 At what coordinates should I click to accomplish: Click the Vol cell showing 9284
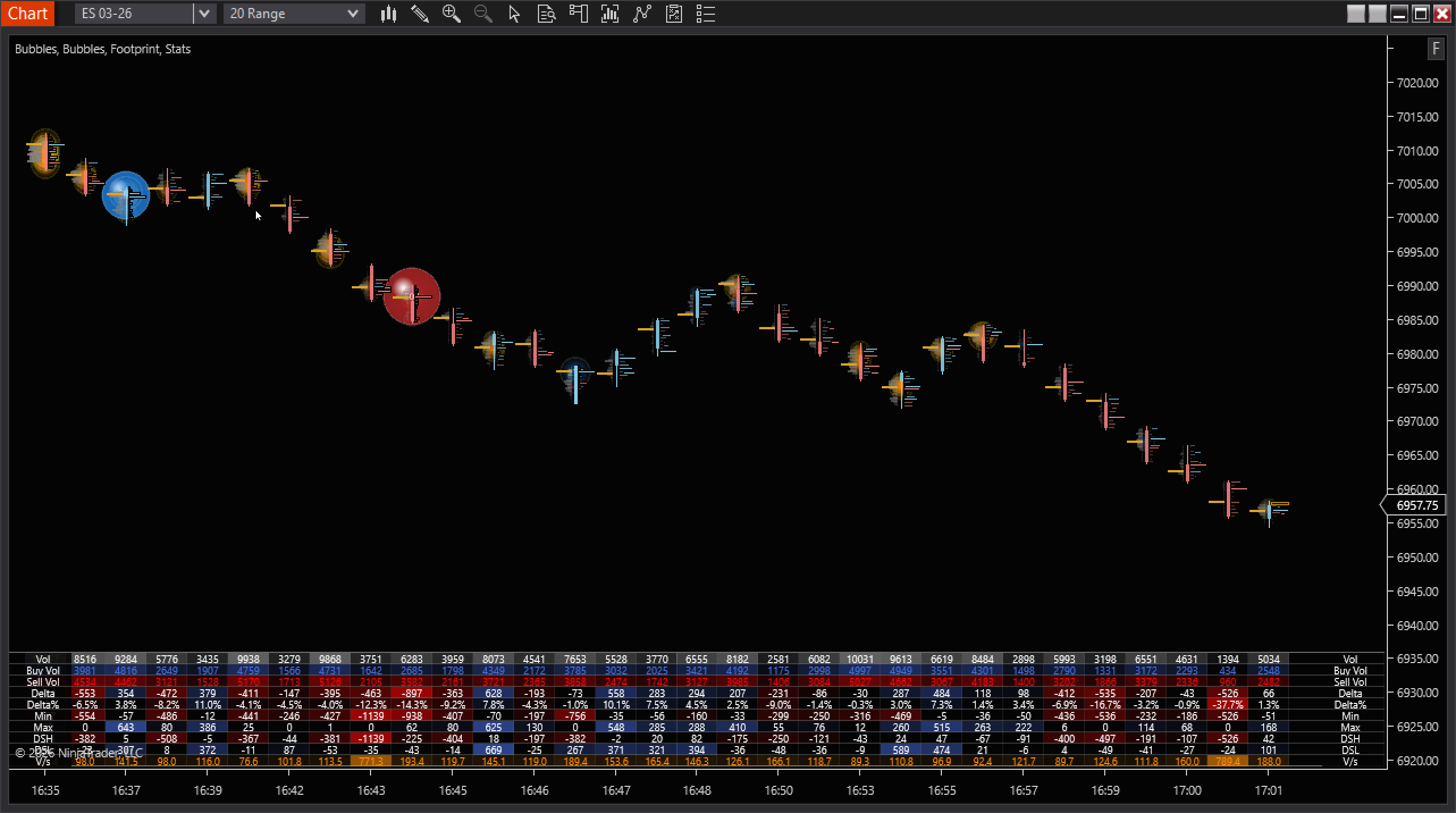tap(125, 659)
